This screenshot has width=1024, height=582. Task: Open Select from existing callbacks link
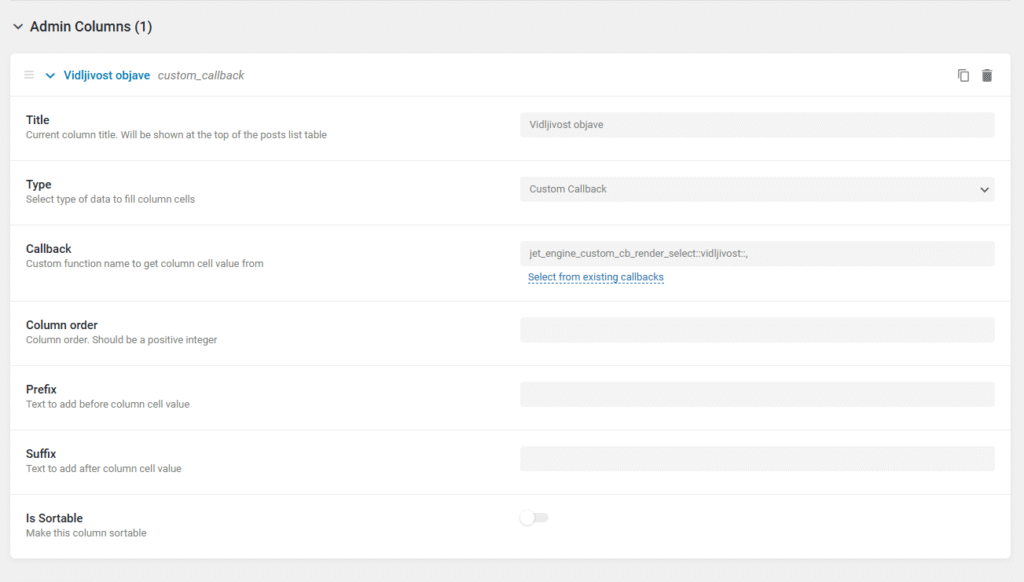[595, 277]
